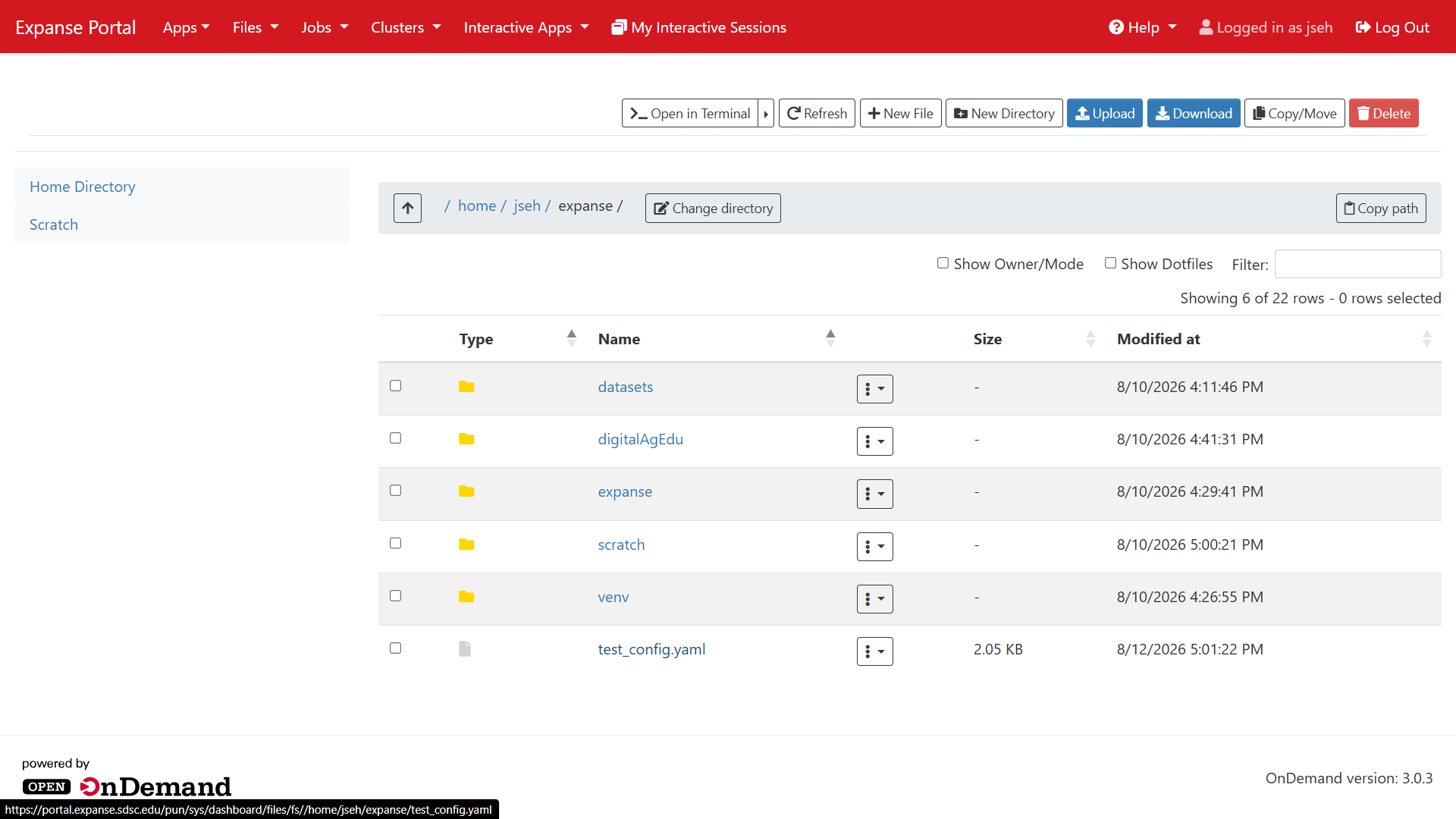Click the '2.05 KB' size cell

[998, 649]
